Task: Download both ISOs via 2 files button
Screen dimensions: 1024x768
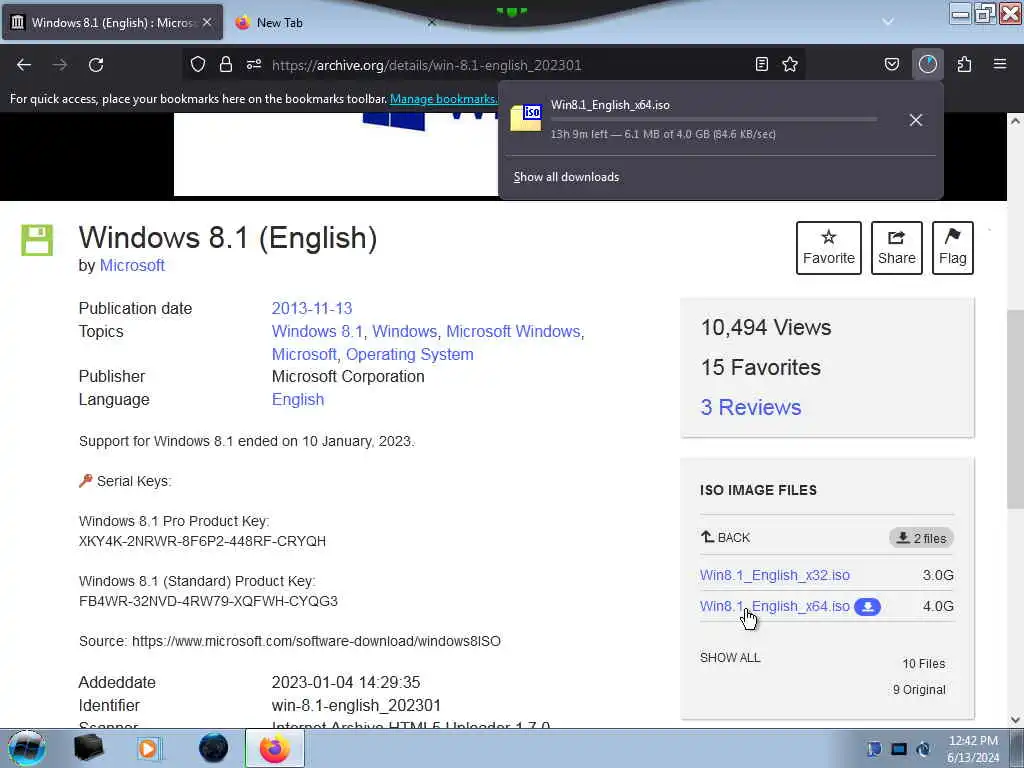Action: (x=921, y=538)
